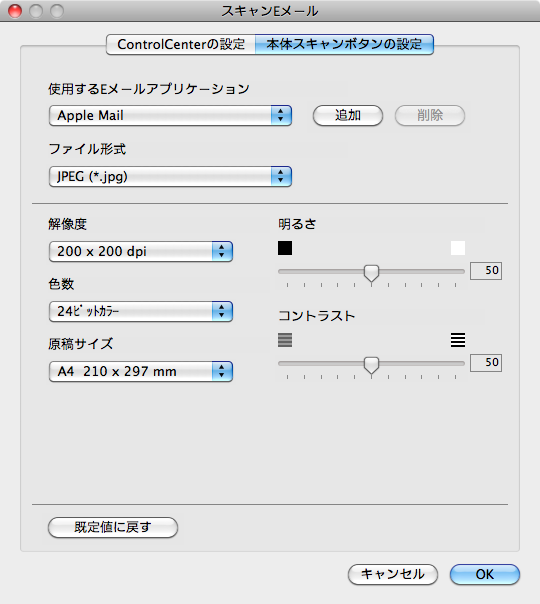540x604 pixels.
Task: Click the white square brightness icon
Action: [x=458, y=248]
